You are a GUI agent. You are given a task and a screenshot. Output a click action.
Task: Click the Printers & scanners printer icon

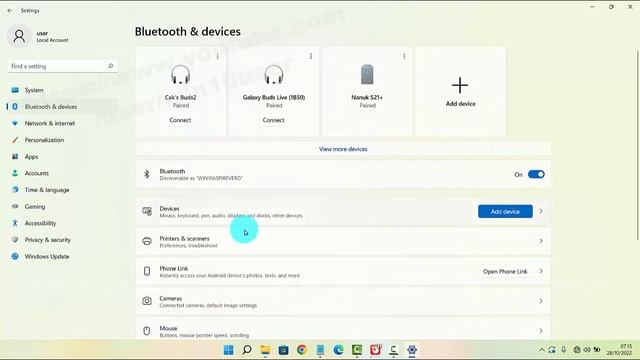point(147,241)
